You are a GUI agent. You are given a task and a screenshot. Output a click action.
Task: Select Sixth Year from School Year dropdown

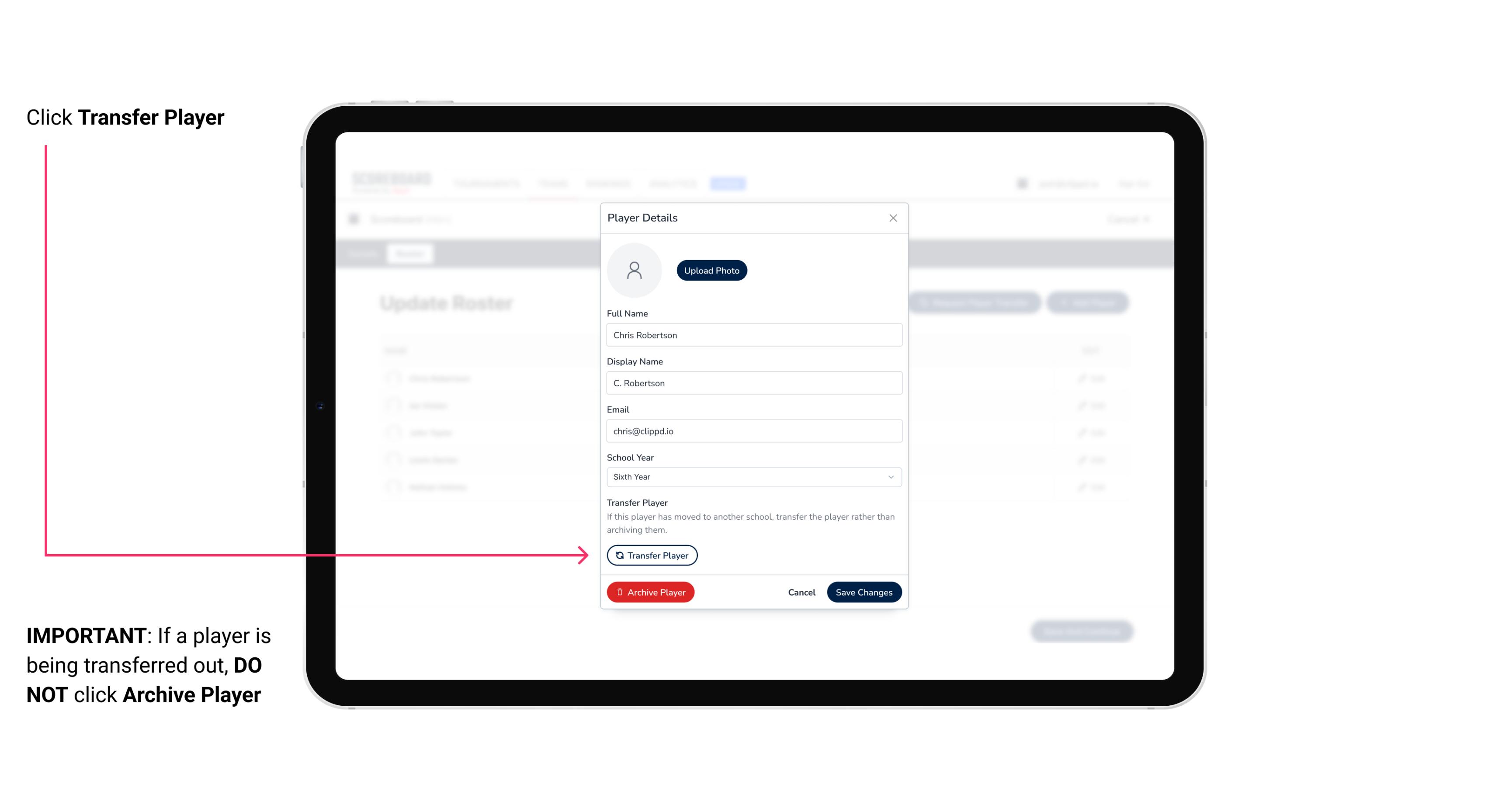(753, 476)
